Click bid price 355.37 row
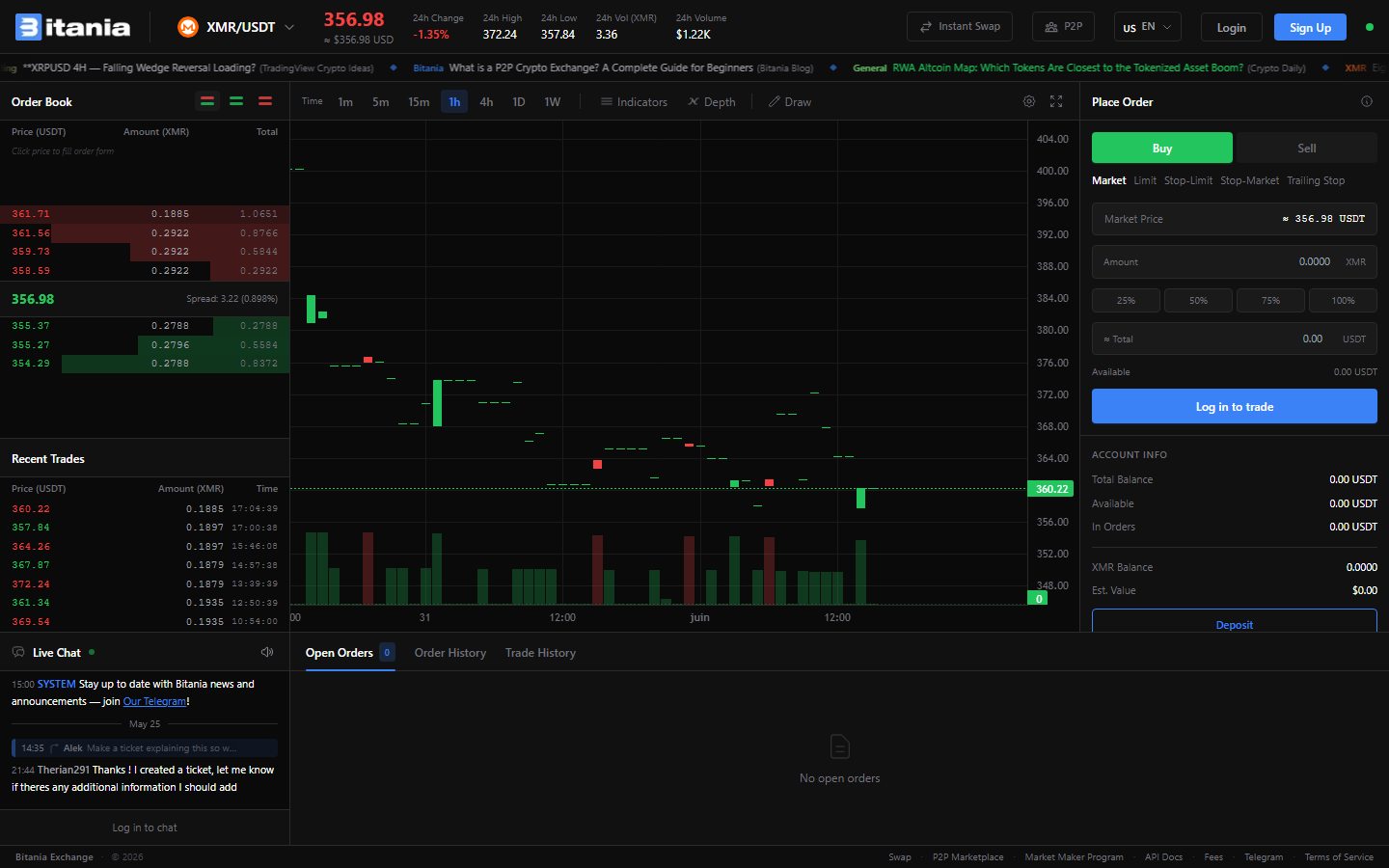The image size is (1389, 868). click(145, 326)
